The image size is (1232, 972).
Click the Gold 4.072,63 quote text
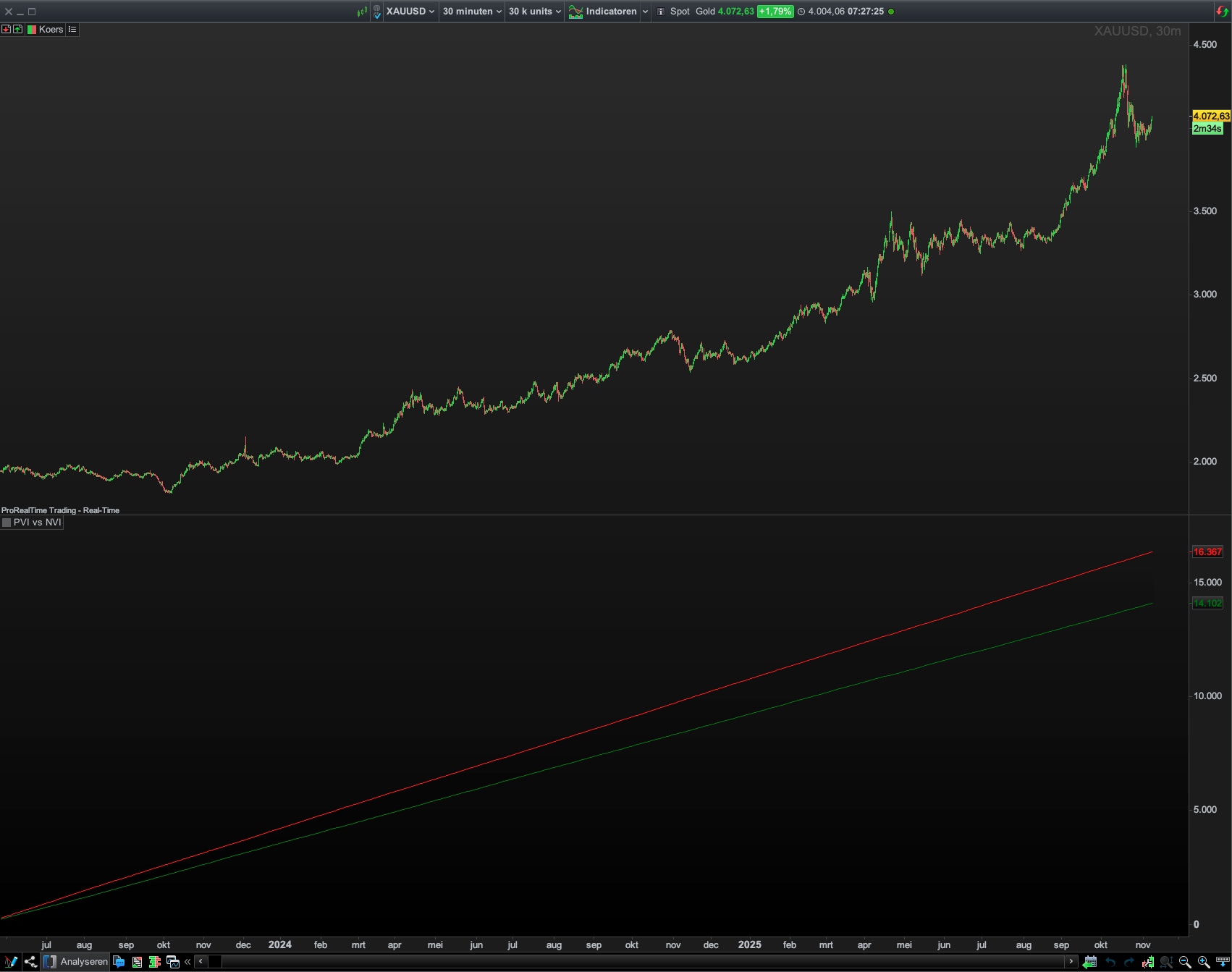[x=725, y=12]
